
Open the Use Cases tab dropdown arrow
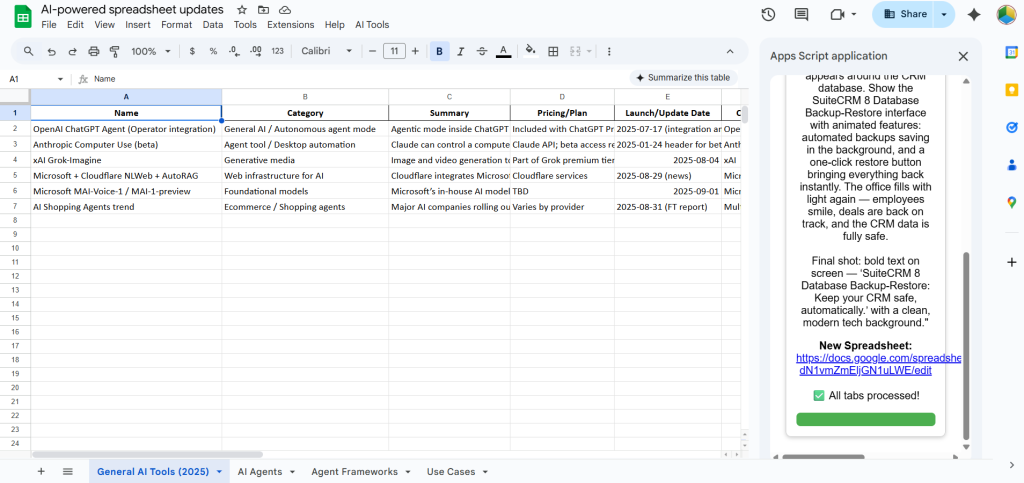485,471
